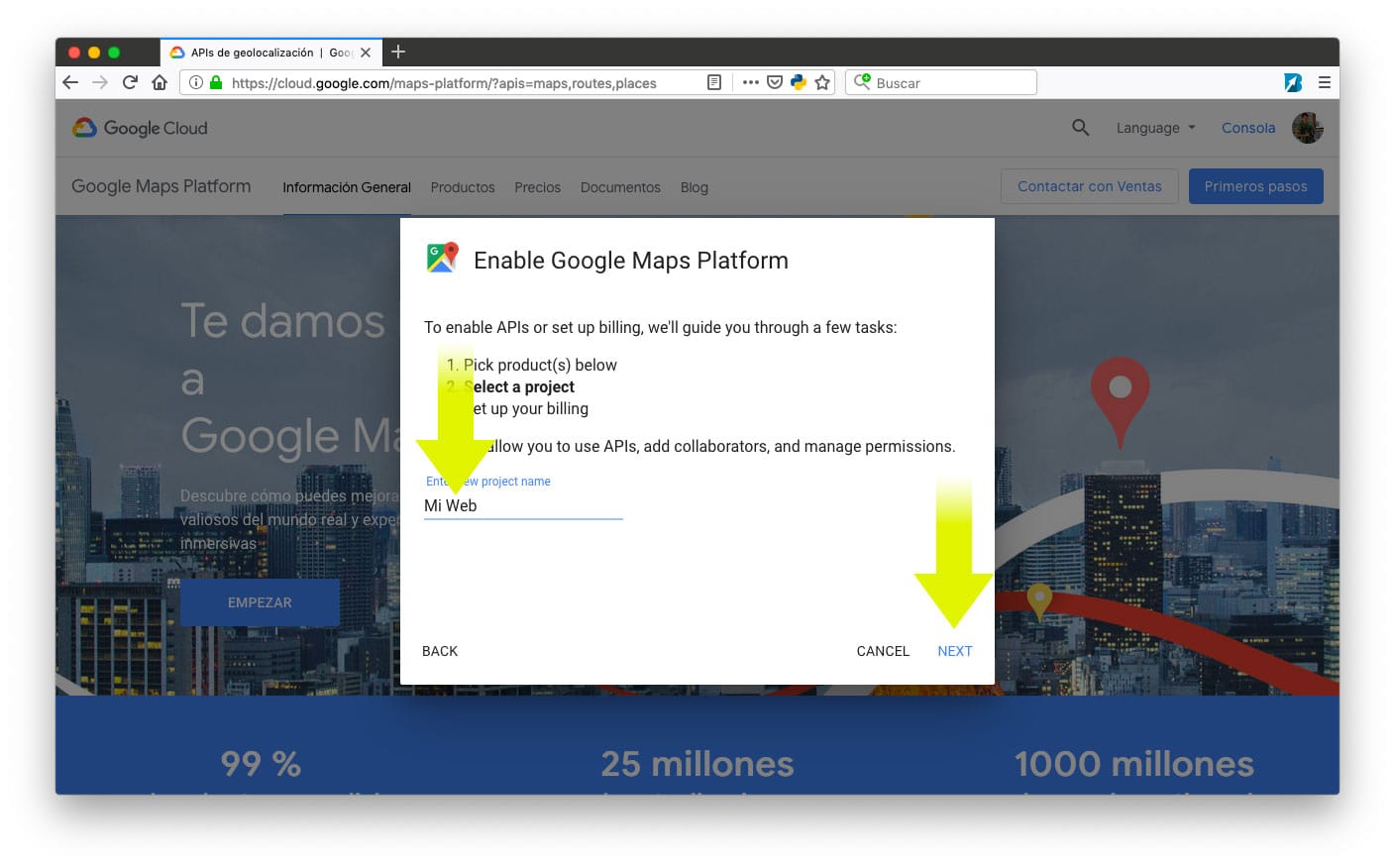
Task: Click the Consola link
Action: pyautogui.click(x=1248, y=128)
